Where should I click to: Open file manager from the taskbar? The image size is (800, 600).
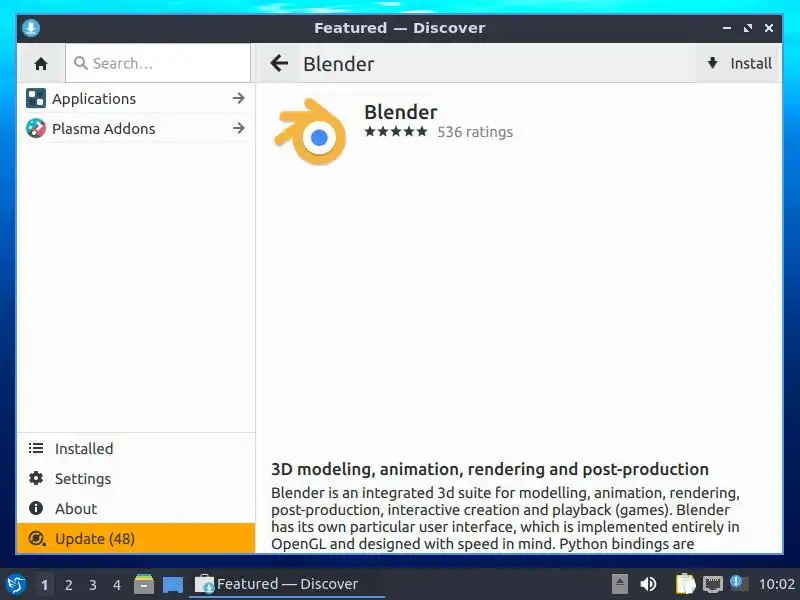pos(144,584)
